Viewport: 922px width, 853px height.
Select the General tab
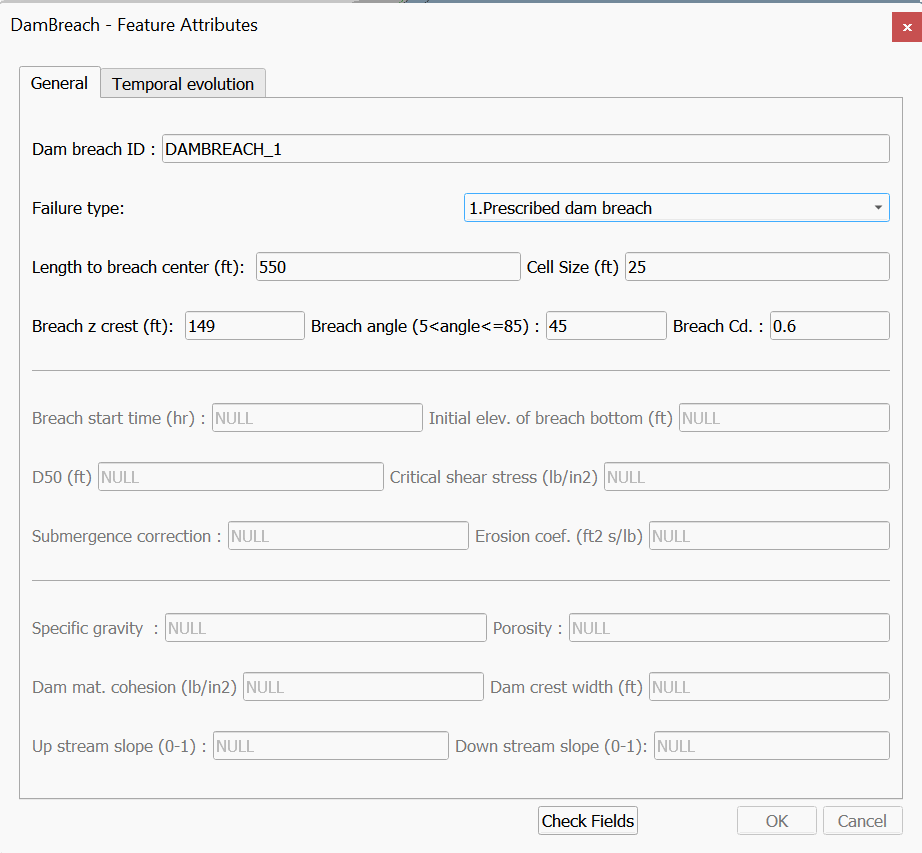(59, 83)
